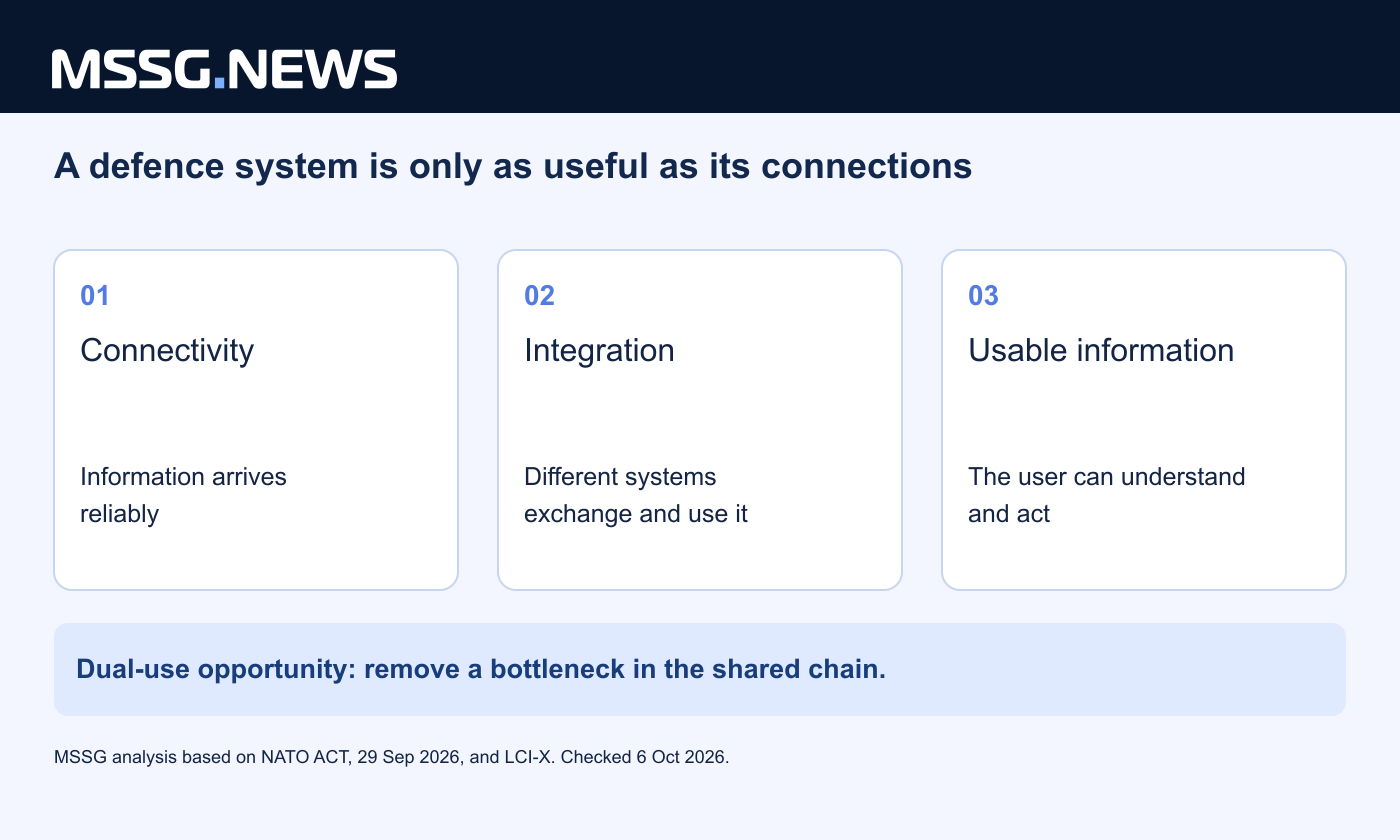Screen dimensions: 1400x840
Task: Select the "Connectivity" card title
Action: (167, 350)
